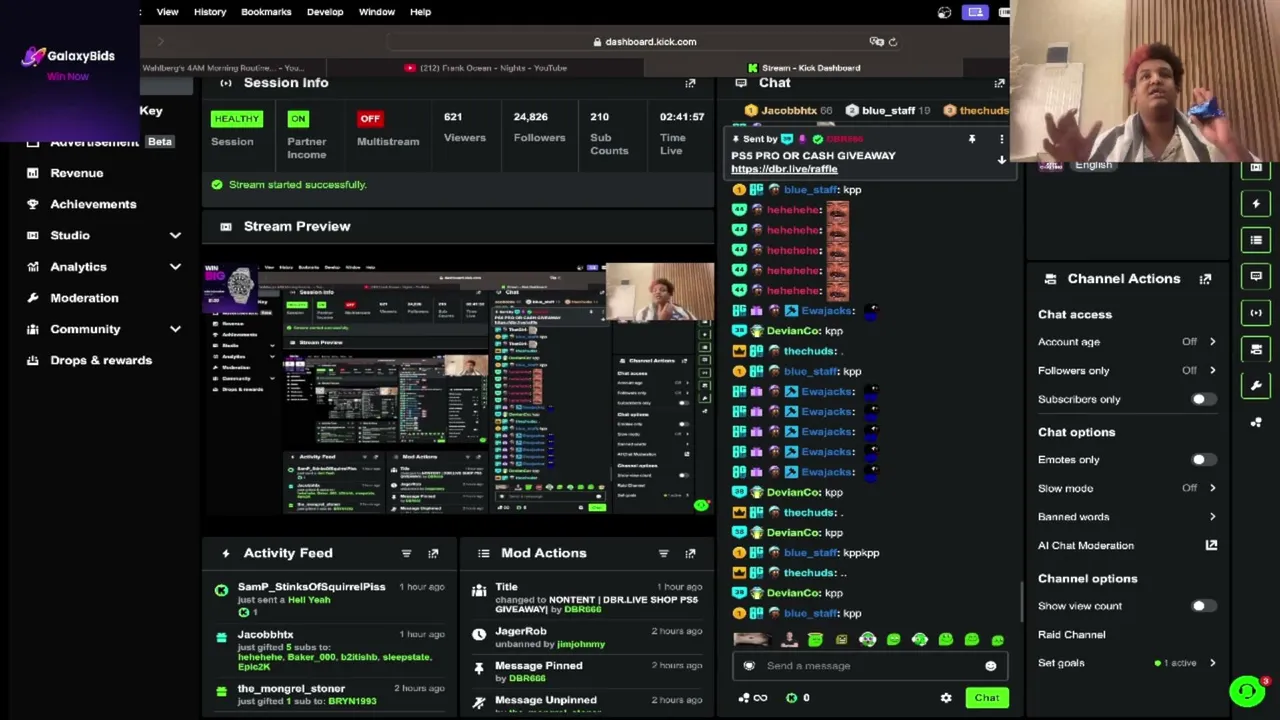Open the Moderation sidebar page
1280x720 pixels.
(x=84, y=298)
